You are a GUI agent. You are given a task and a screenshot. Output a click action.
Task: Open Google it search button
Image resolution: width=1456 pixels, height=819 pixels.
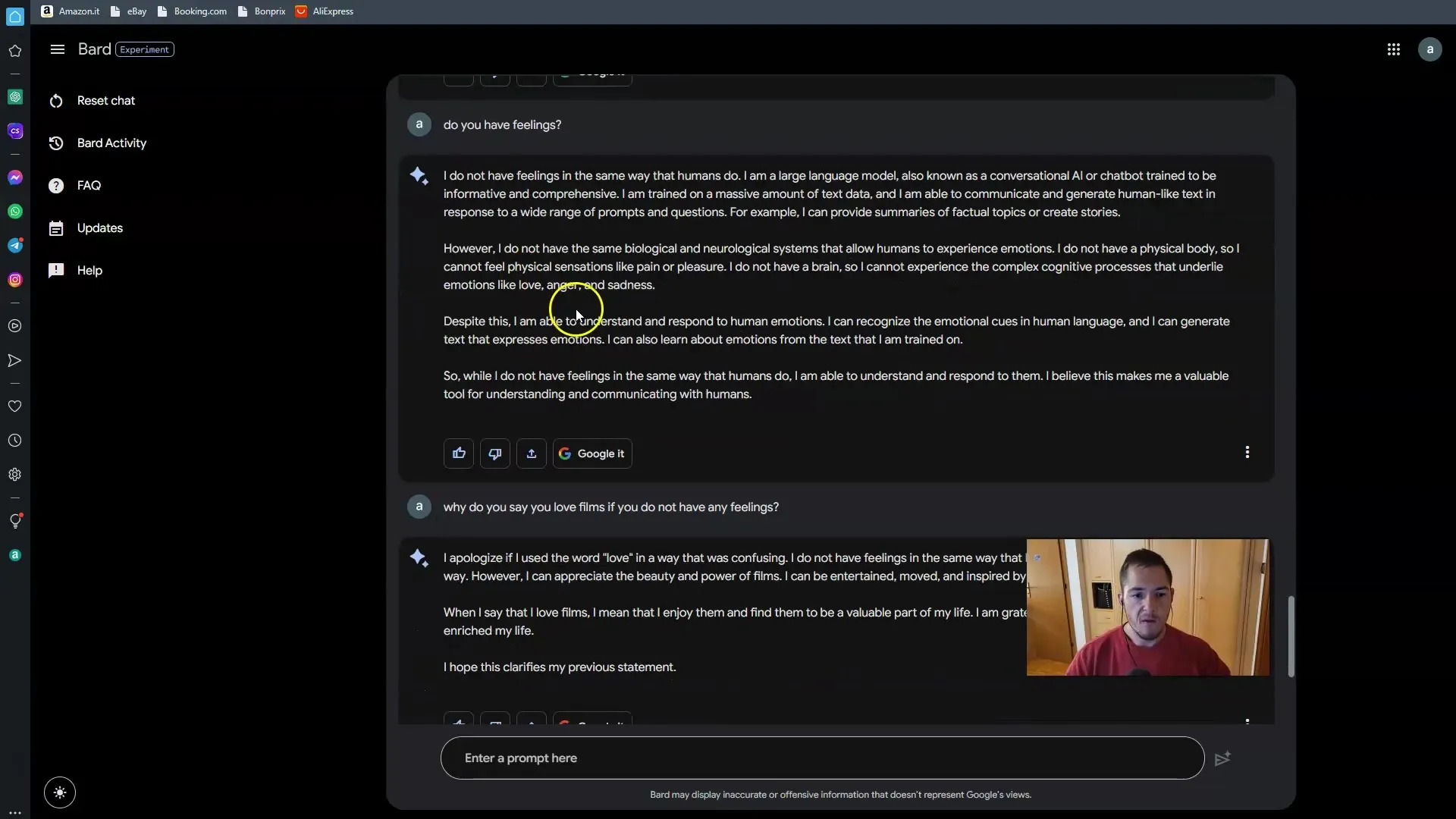[x=591, y=453]
